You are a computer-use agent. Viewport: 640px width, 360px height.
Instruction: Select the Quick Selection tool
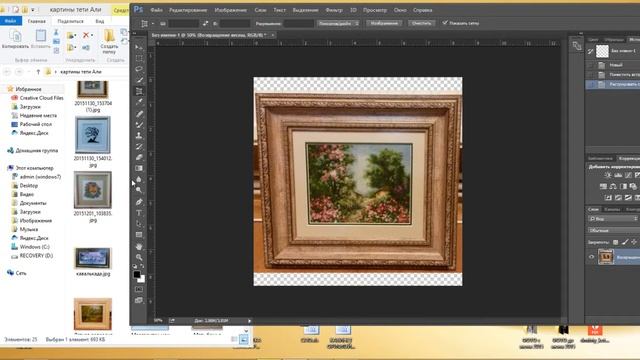(139, 80)
